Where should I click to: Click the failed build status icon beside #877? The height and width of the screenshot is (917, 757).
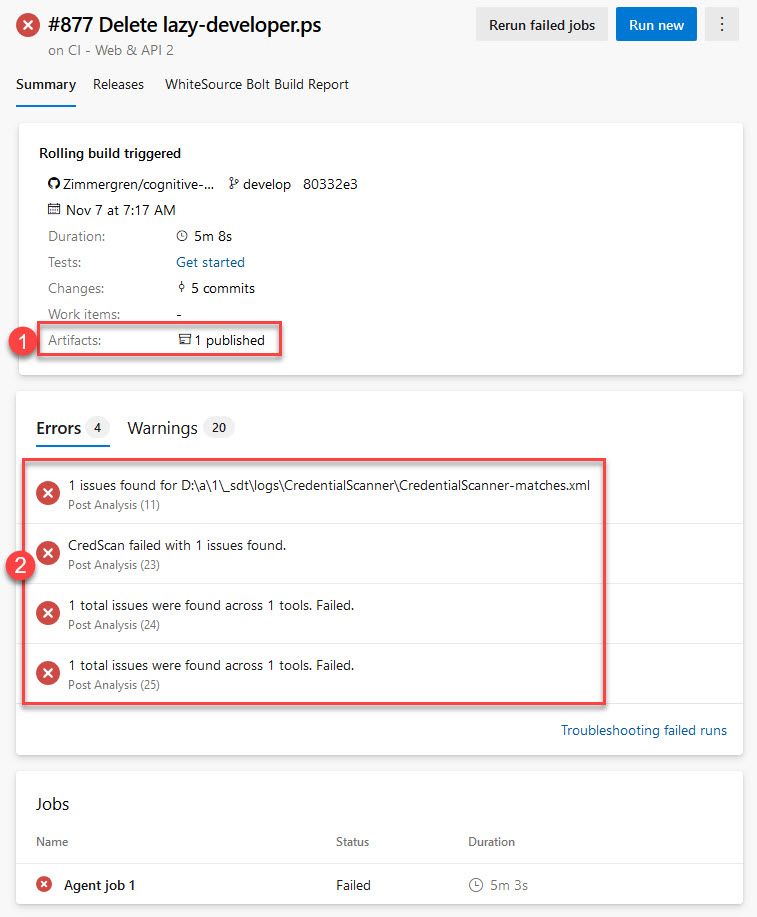coord(29,25)
